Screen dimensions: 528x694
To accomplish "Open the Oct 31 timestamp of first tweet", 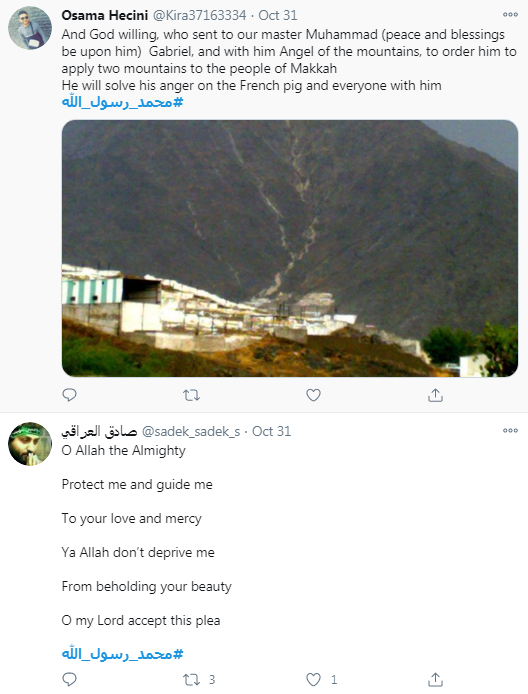I will point(278,15).
